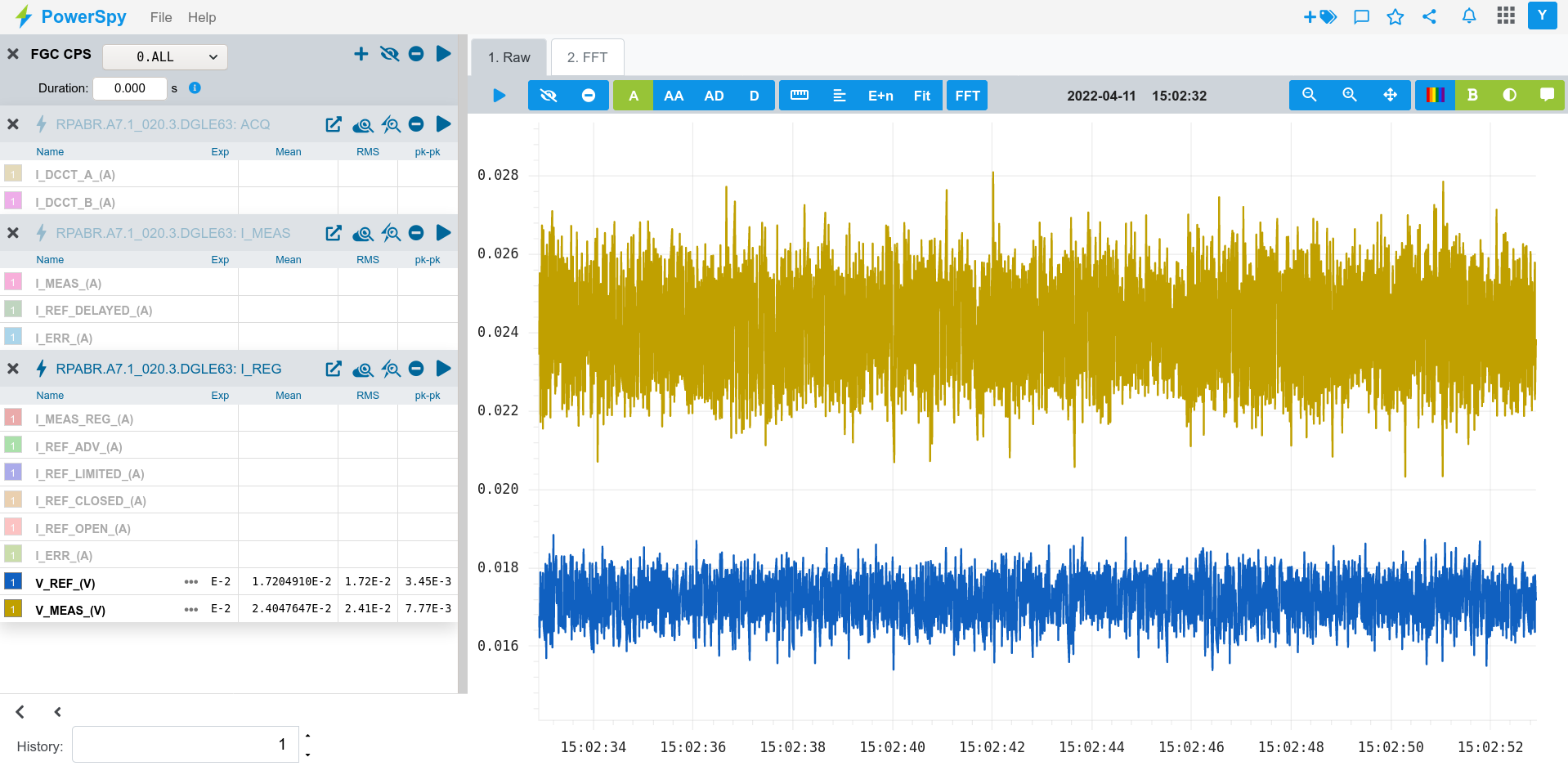The image size is (1568, 766).
Task: Enable the ruler measurement tool
Action: pyautogui.click(x=800, y=96)
